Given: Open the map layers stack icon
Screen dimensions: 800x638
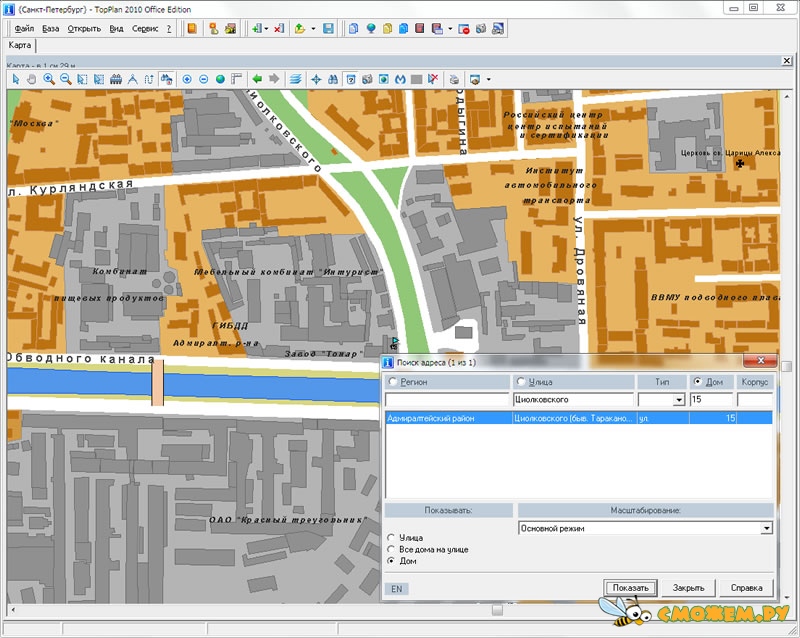Looking at the screenshot, I should click(295, 79).
